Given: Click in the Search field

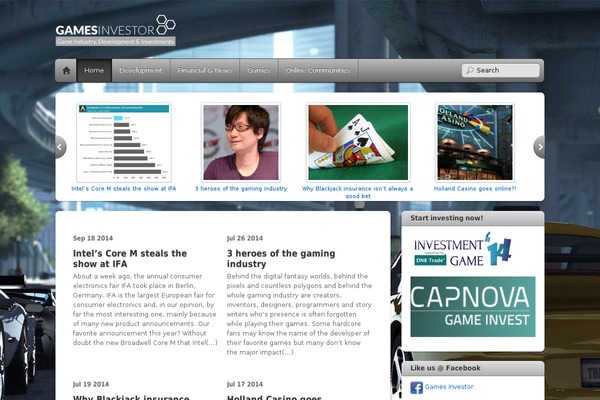Looking at the screenshot, I should (x=501, y=70).
